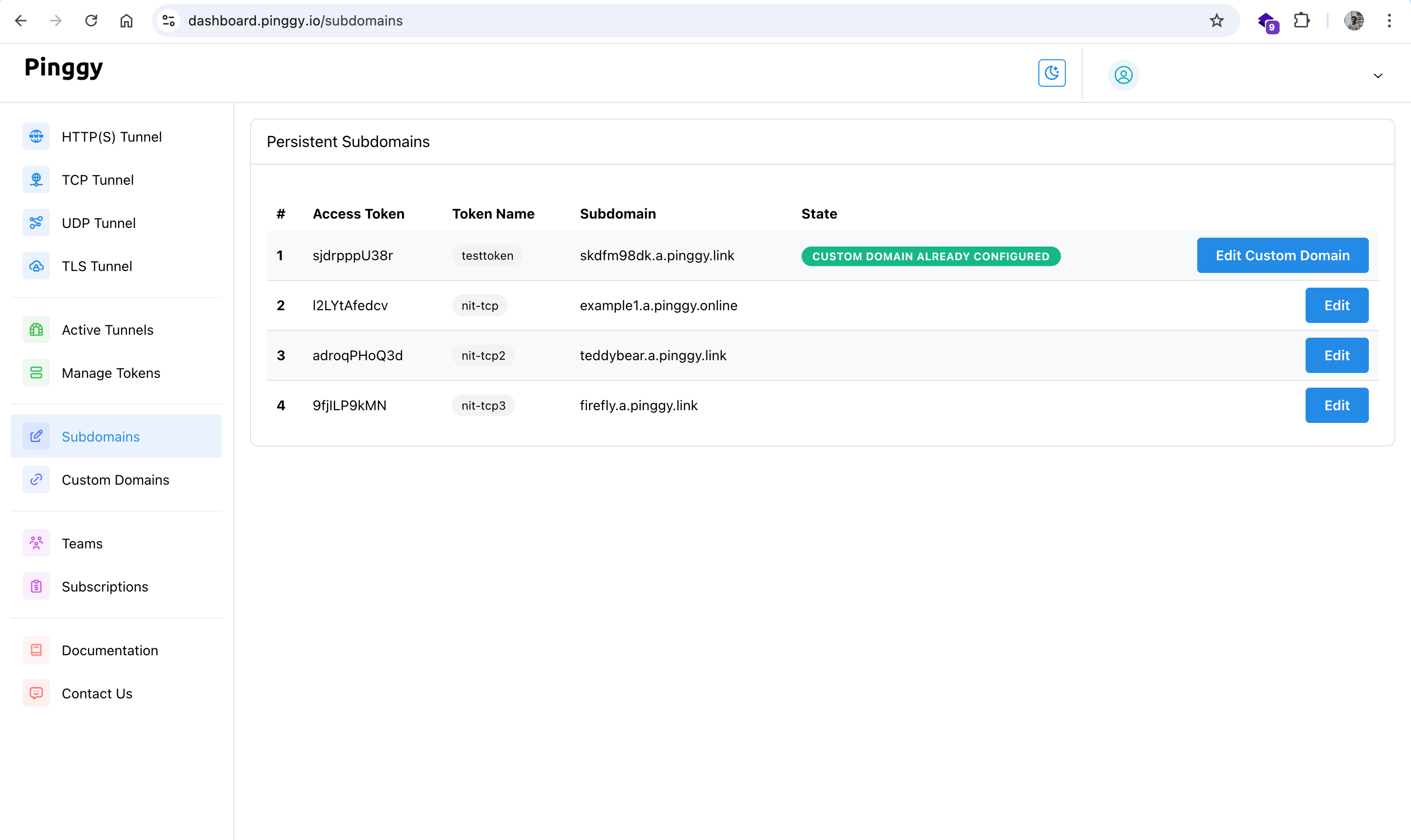This screenshot has width=1411, height=840.
Task: Select Custom Domains via sidebar icon
Action: 36,480
